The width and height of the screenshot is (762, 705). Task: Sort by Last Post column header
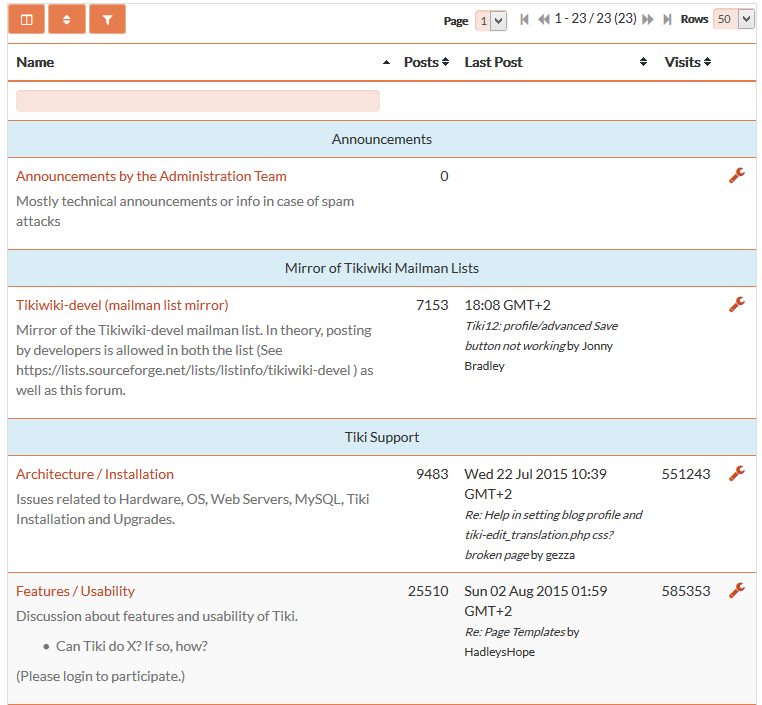[493, 62]
